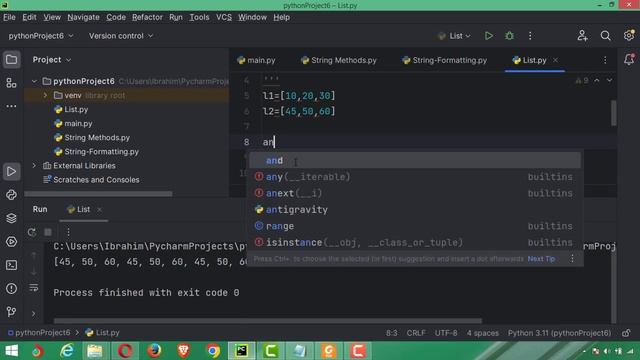Viewport: 640px width, 360px height.
Task: Select 'any(__iterable)' completion suggestion
Action: point(415,177)
